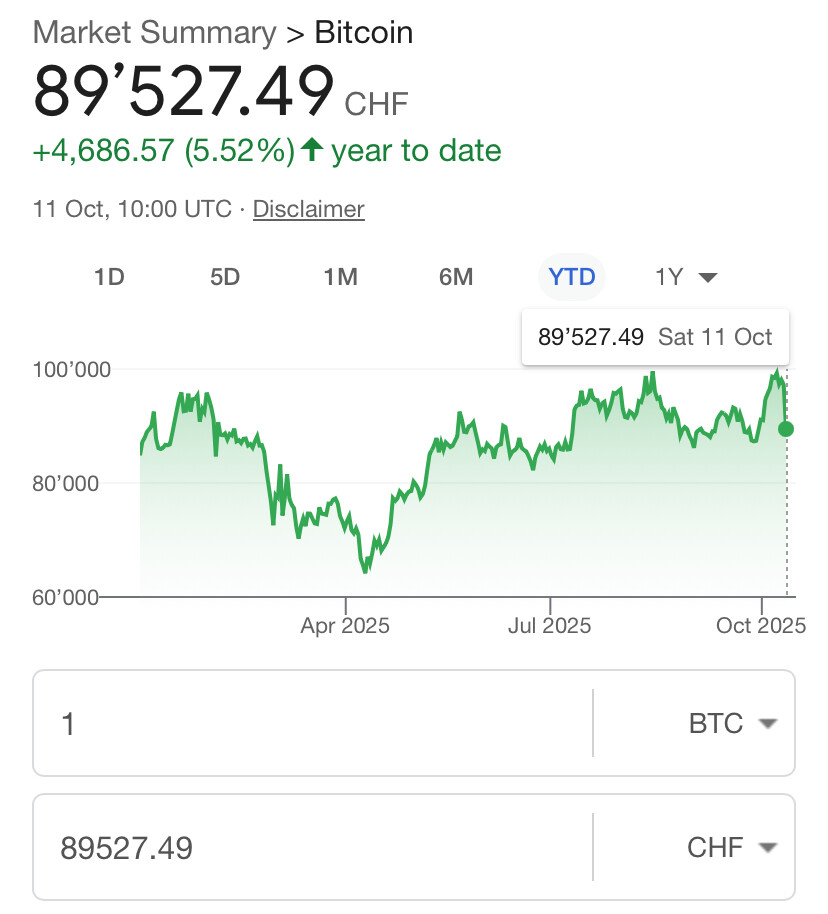Click the Apr 2025 axis label
This screenshot has height=914, width=828.
pos(345,626)
